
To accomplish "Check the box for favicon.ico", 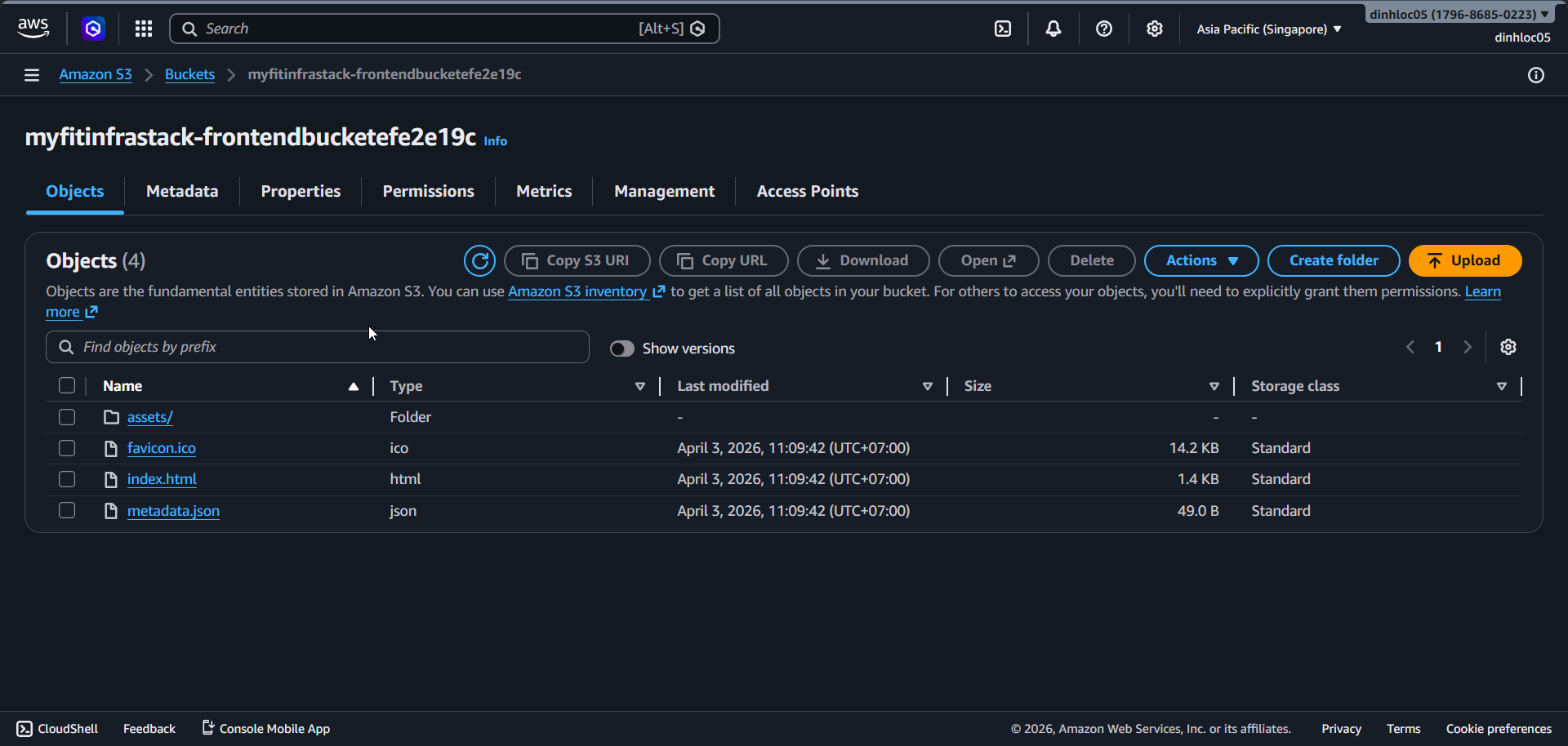I will click(x=67, y=448).
